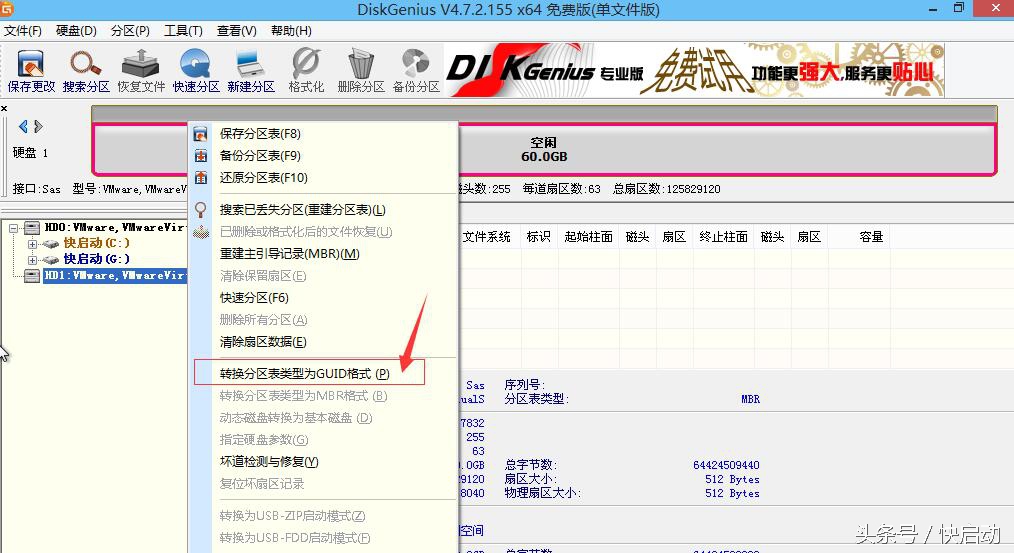Viewport: 1014px width, 553px height.
Task: Choose the 格式化 toolbar icon
Action: click(x=306, y=70)
